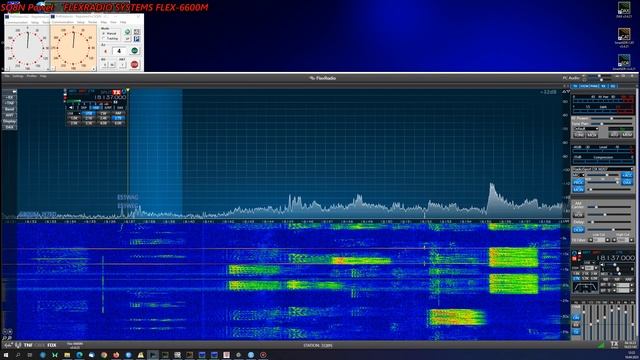
Task: Open the mic profile dropdown
Action: click(603, 169)
